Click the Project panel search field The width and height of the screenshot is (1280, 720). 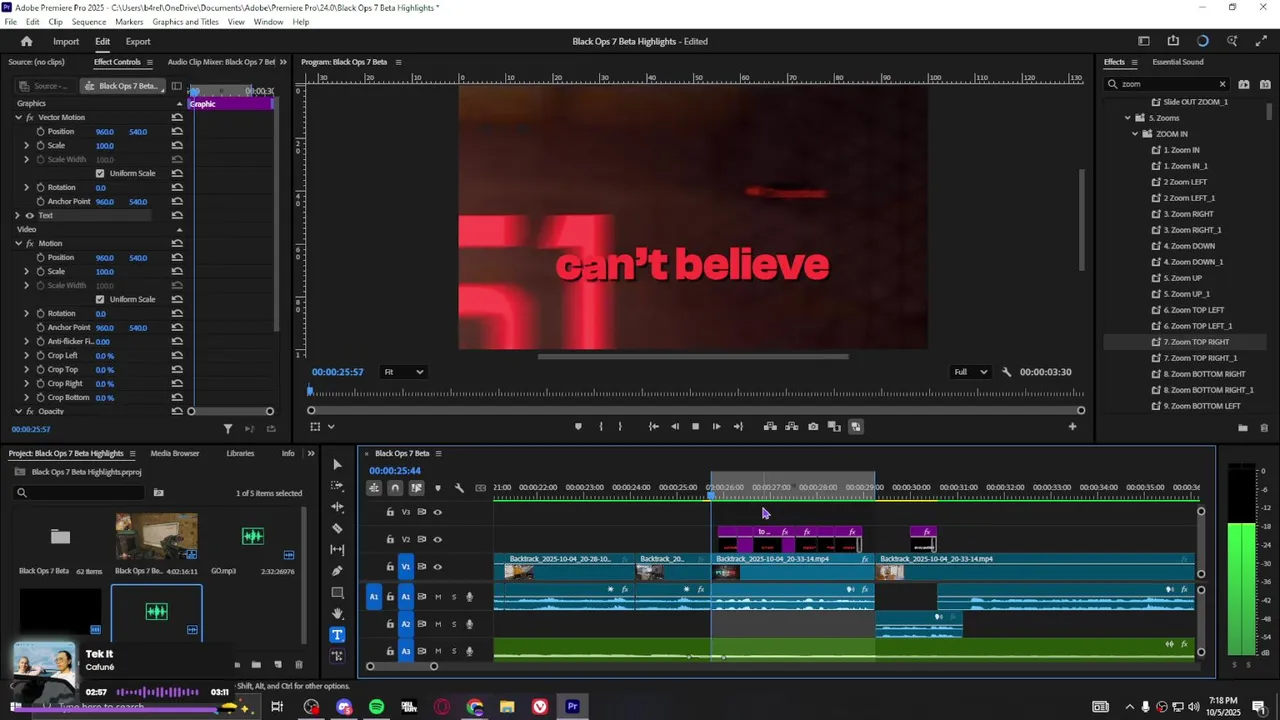coord(80,492)
